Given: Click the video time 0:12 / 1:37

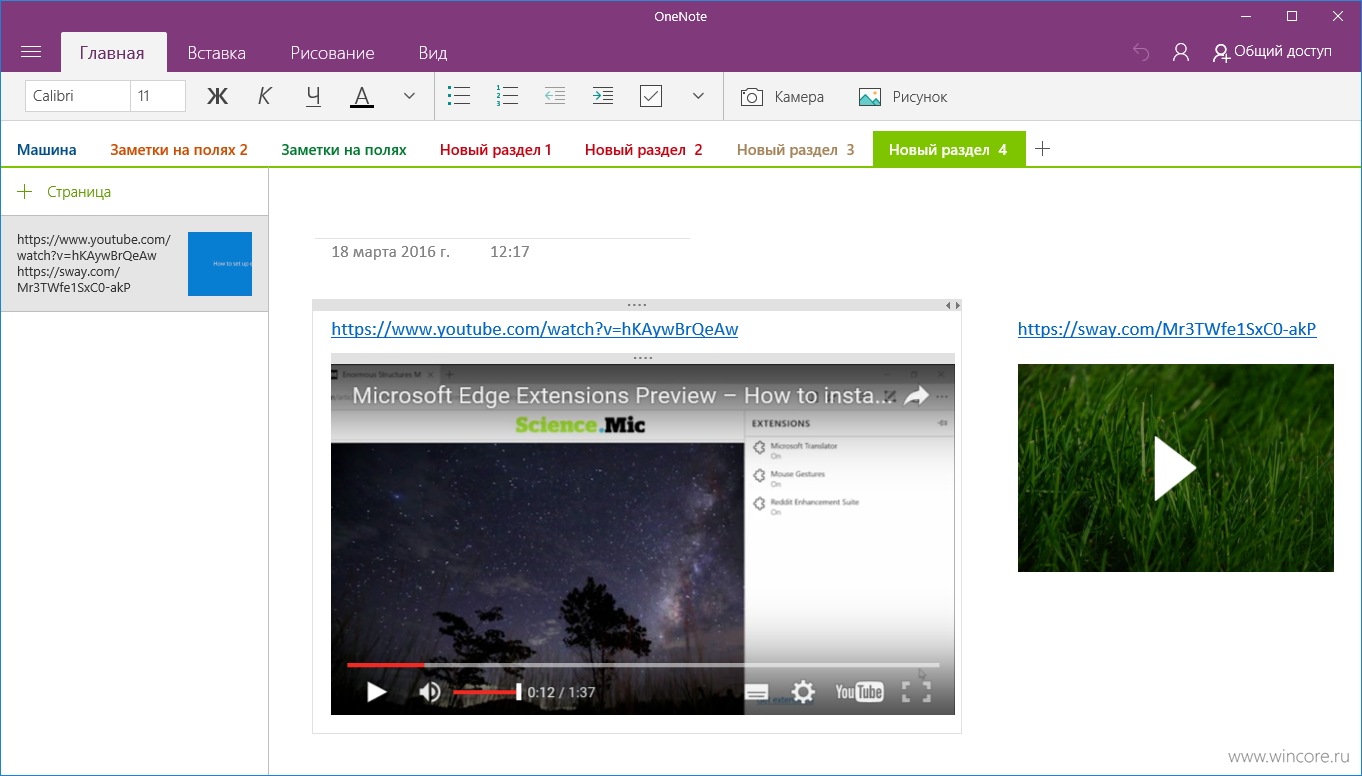Looking at the screenshot, I should (x=561, y=692).
